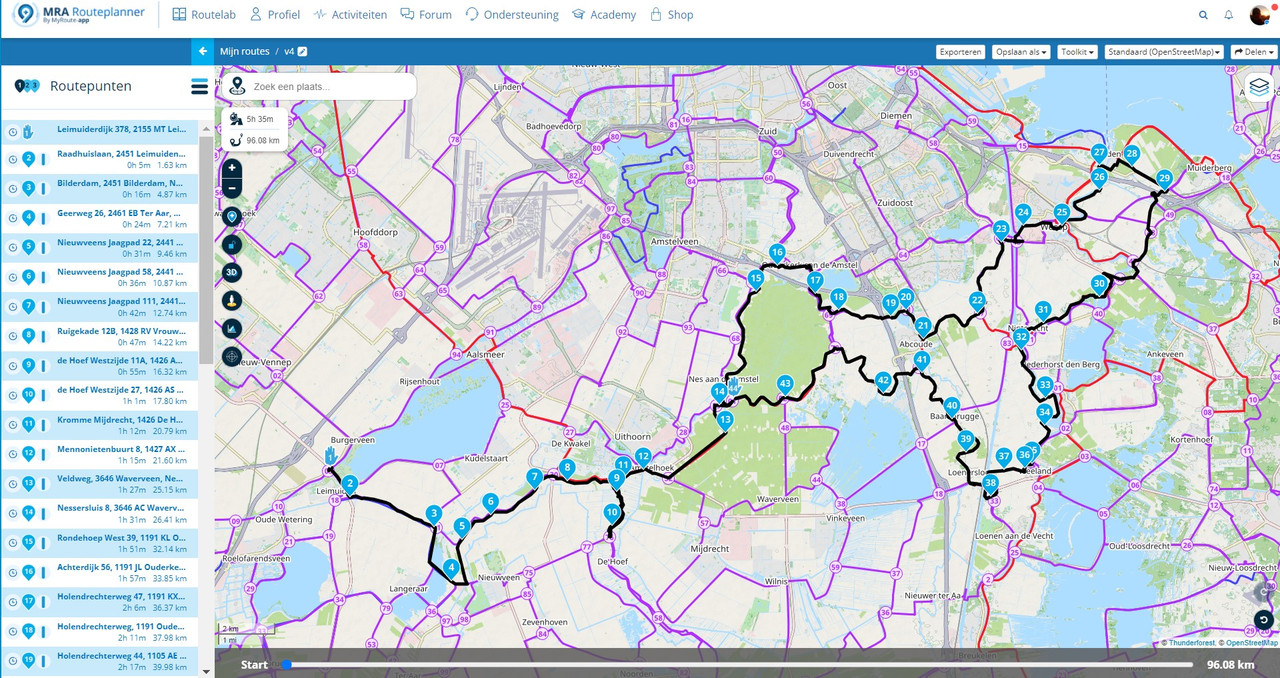Click the MRA Routeplanner logo
The width and height of the screenshot is (1280, 678).
77,14
